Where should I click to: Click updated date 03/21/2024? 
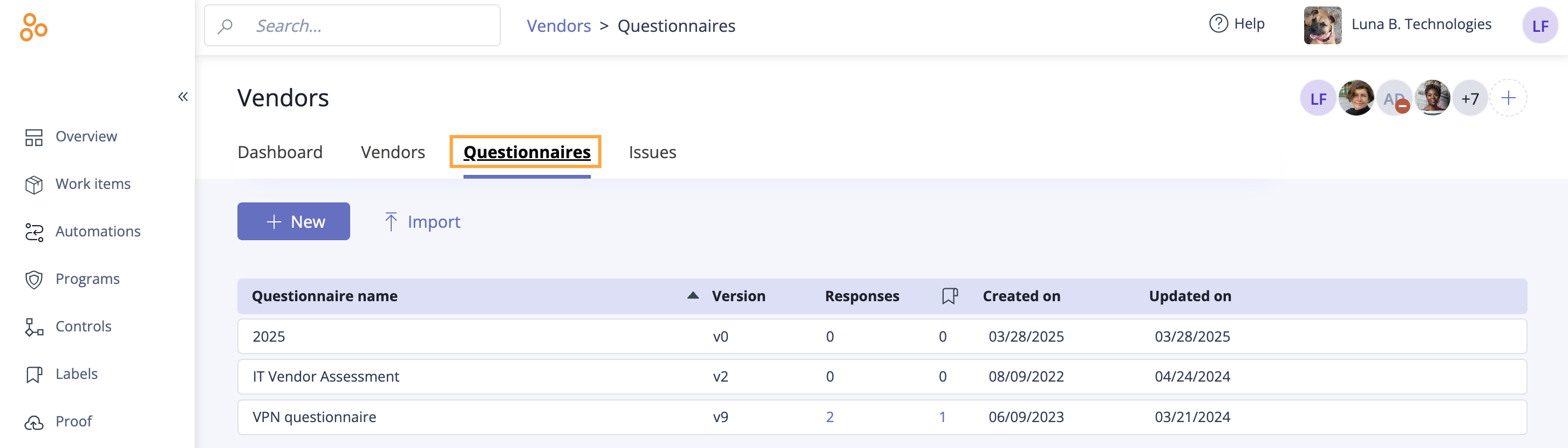(x=1192, y=417)
